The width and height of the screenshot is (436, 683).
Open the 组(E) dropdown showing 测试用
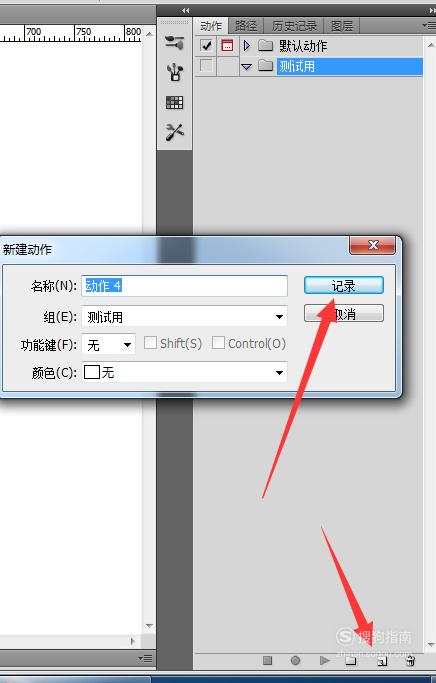pyautogui.click(x=184, y=316)
